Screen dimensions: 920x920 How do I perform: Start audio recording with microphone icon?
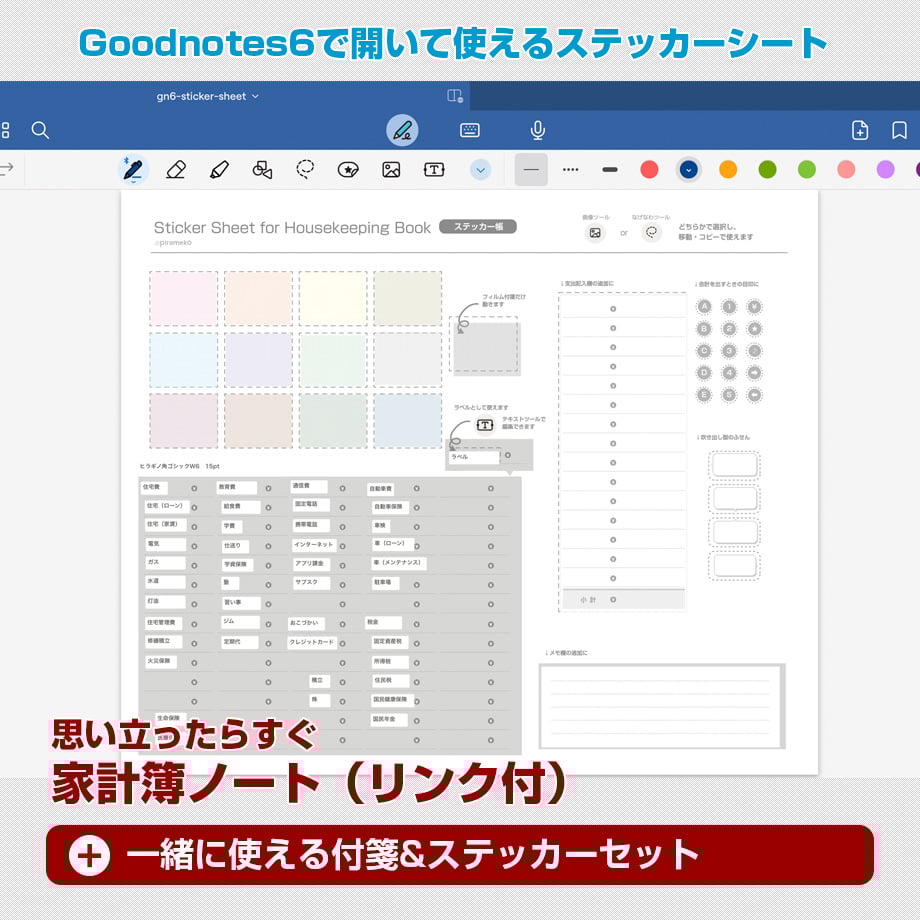tap(537, 130)
